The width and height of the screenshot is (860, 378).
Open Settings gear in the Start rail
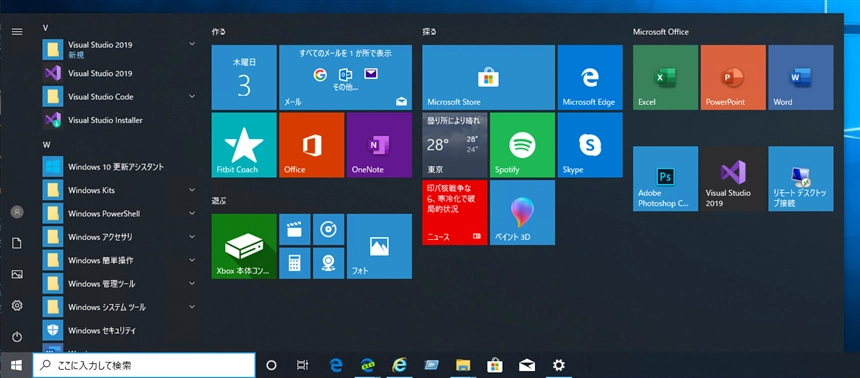point(17,305)
